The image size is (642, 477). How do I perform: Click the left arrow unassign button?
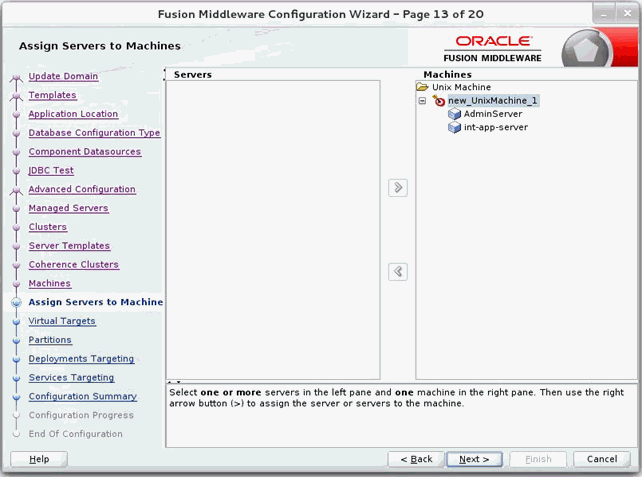pyautogui.click(x=398, y=271)
